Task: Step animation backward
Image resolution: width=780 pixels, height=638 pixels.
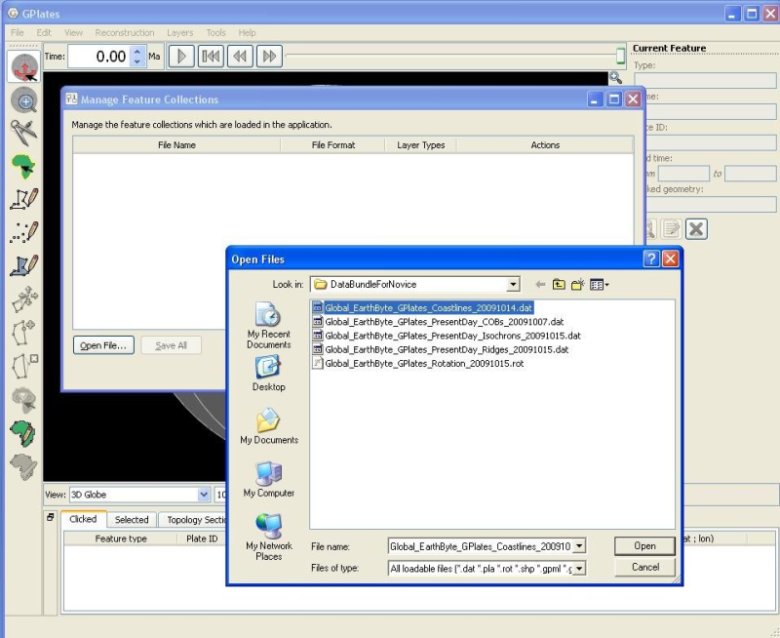Action: (x=240, y=56)
